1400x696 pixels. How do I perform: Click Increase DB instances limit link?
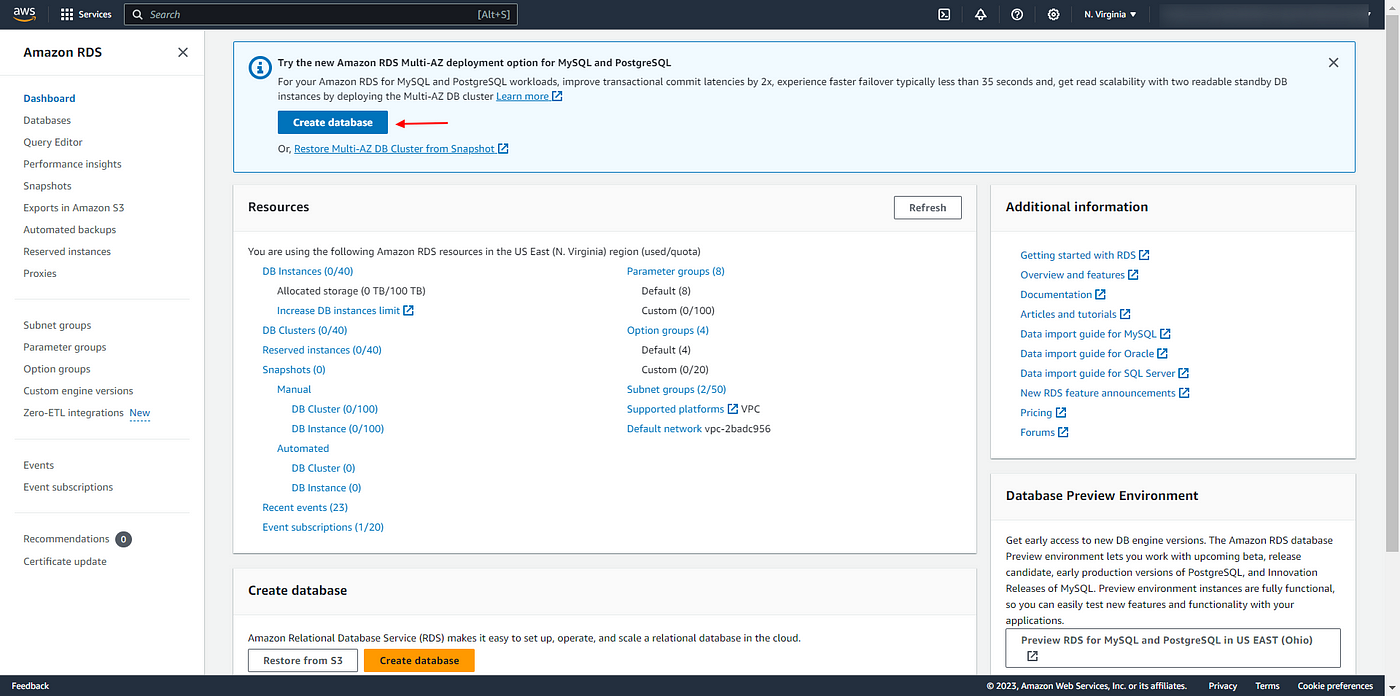pyautogui.click(x=345, y=310)
